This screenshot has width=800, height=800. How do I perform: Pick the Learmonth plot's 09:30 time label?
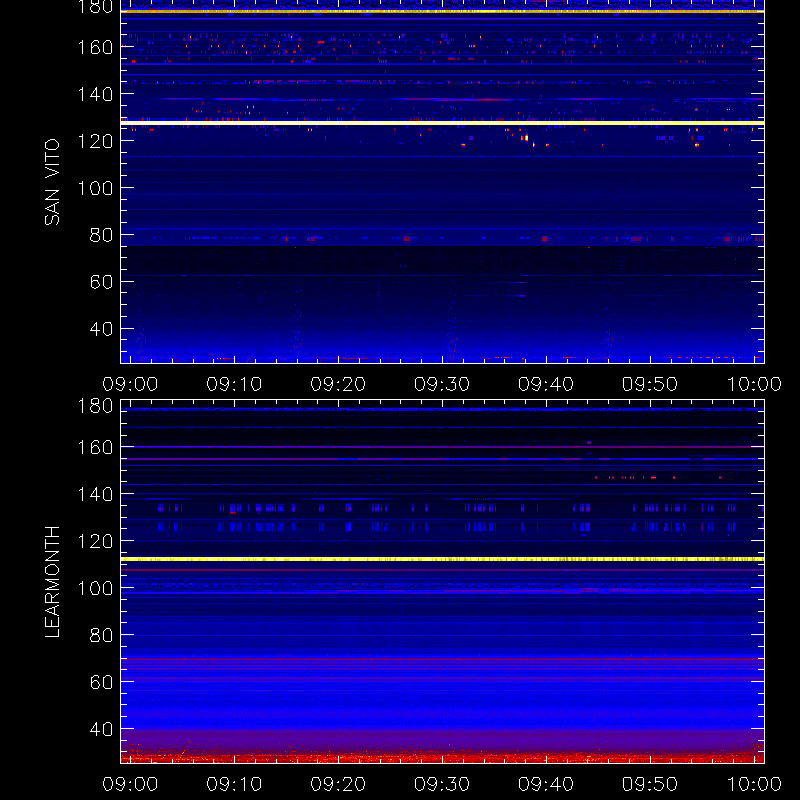tap(442, 784)
